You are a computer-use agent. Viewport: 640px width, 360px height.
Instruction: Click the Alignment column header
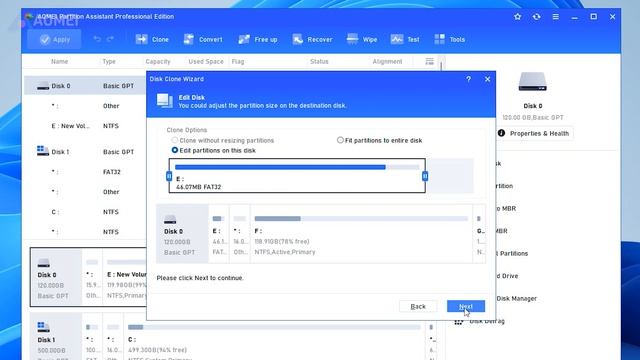pos(387,62)
